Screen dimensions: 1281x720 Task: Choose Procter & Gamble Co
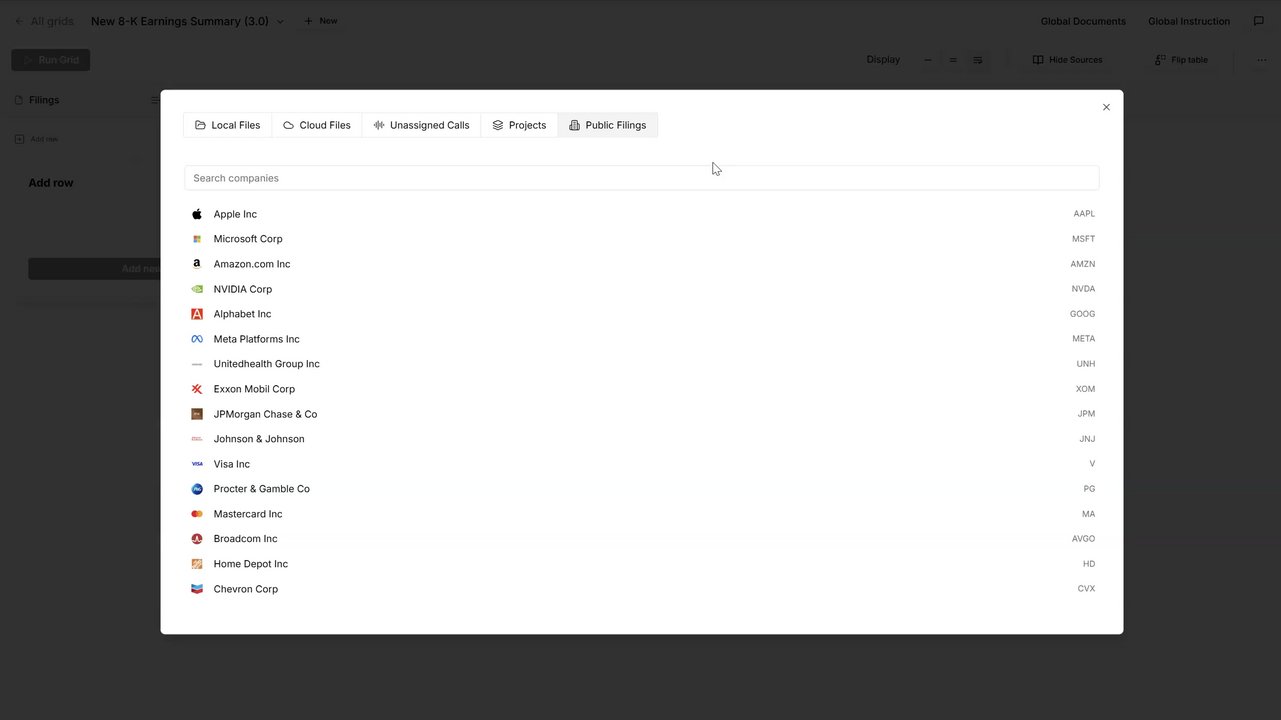click(x=642, y=489)
